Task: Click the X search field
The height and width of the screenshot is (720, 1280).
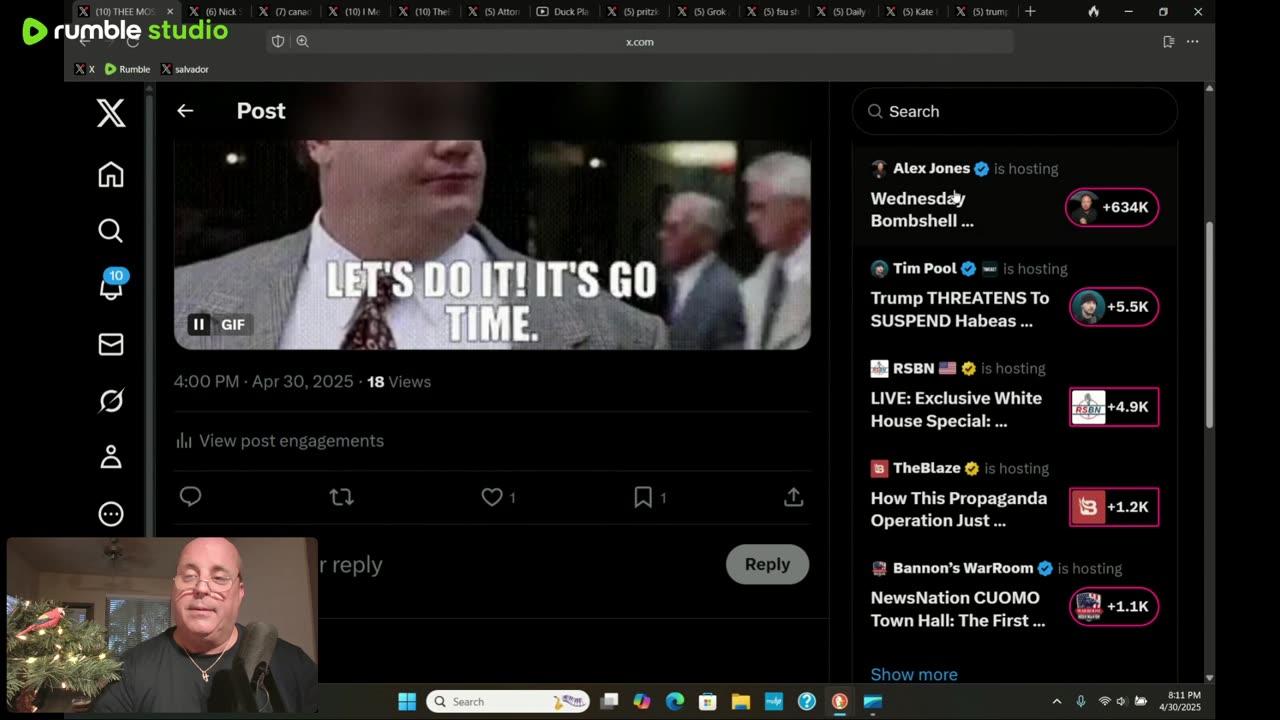Action: (x=1015, y=111)
